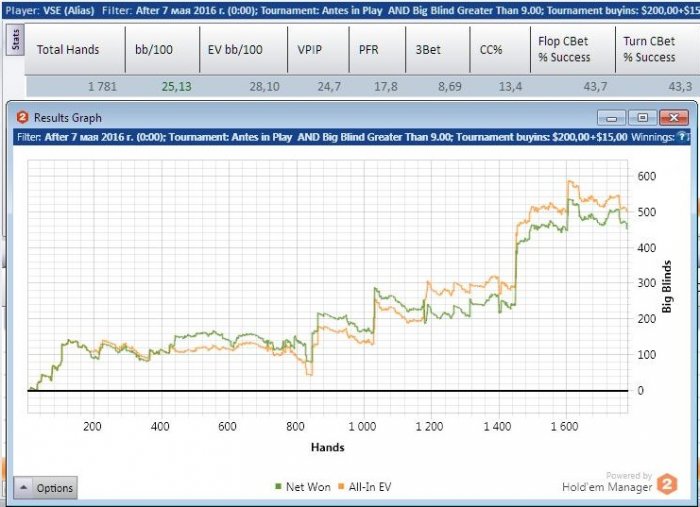Click the Results Graph title text
The width and height of the screenshot is (700, 507).
coord(68,118)
